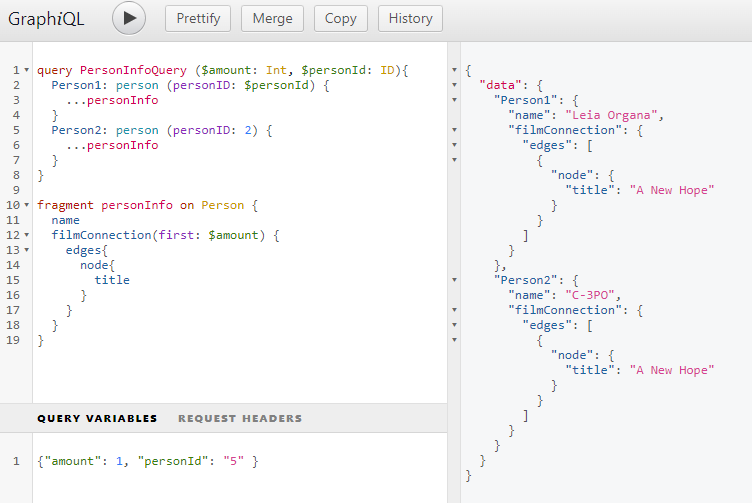Click "A New Hope" under Person2 in the response

672,370
